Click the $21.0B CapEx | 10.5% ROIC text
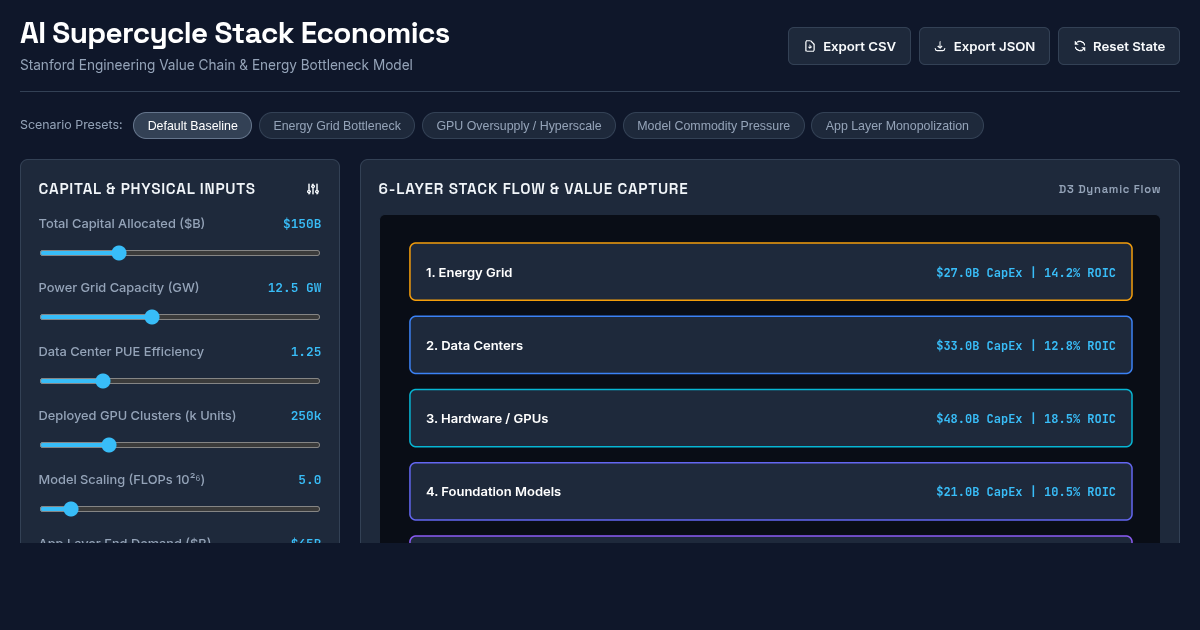Viewport: 1200px width, 630px height. tap(1026, 492)
